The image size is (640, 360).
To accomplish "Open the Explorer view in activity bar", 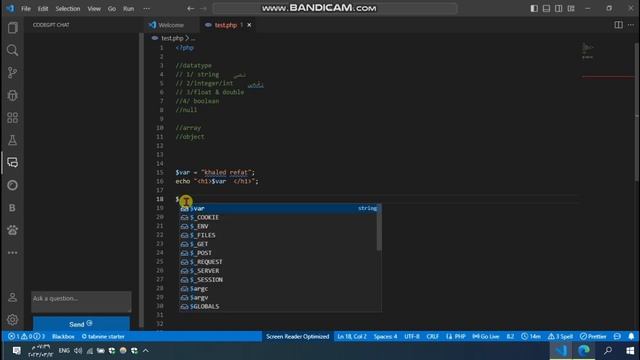I will 13,28.
